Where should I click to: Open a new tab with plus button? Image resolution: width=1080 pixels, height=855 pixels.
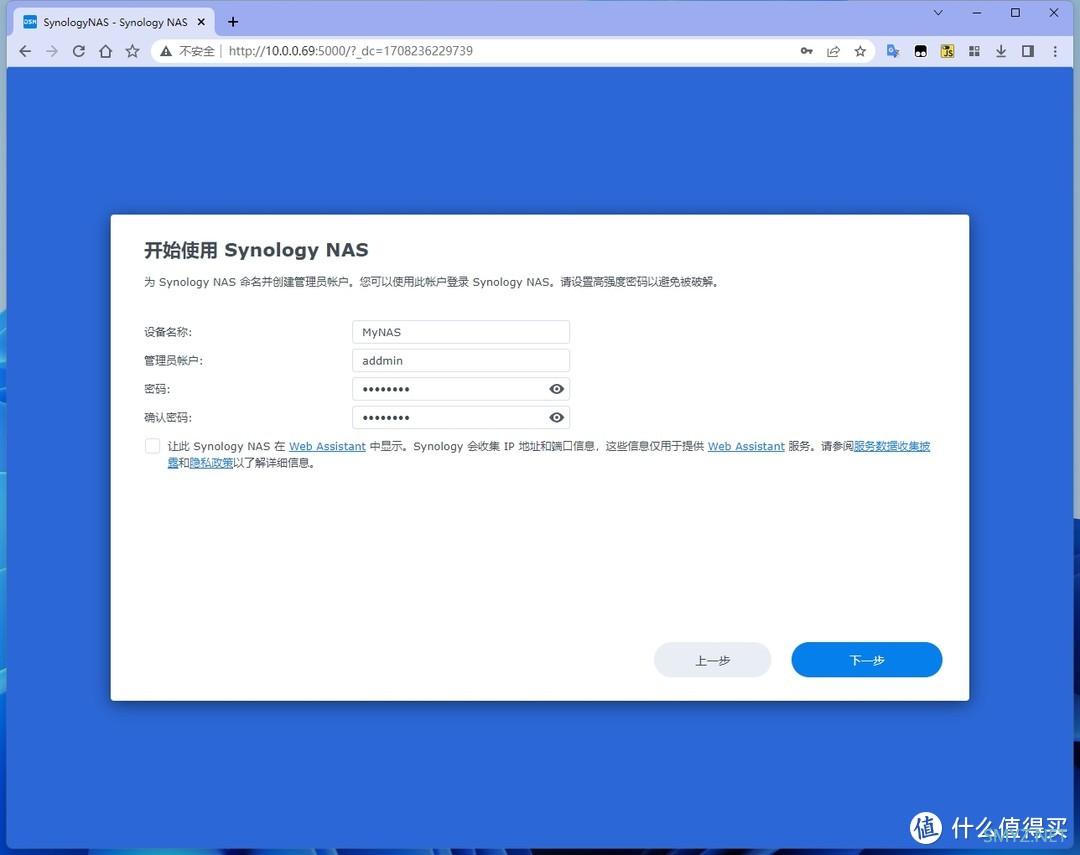tap(233, 22)
